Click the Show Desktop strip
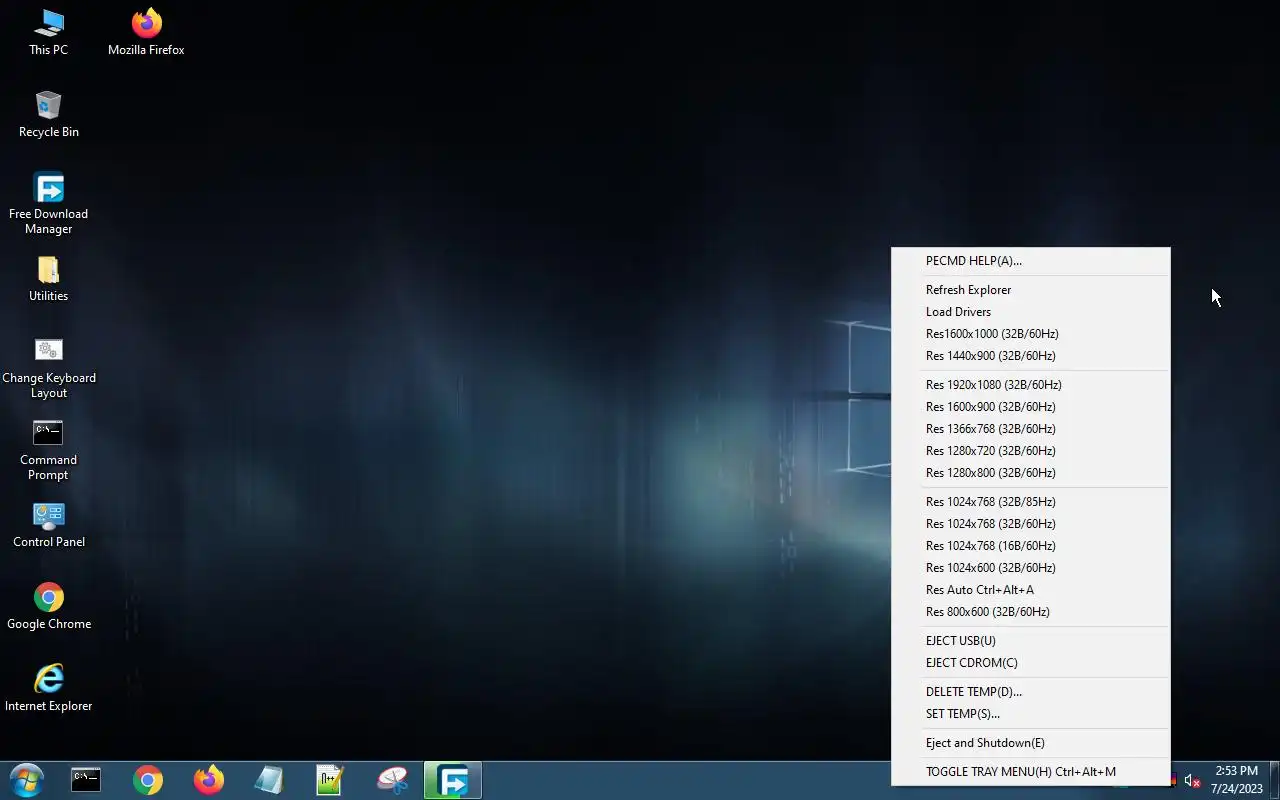The image size is (1280, 800). 1275,780
